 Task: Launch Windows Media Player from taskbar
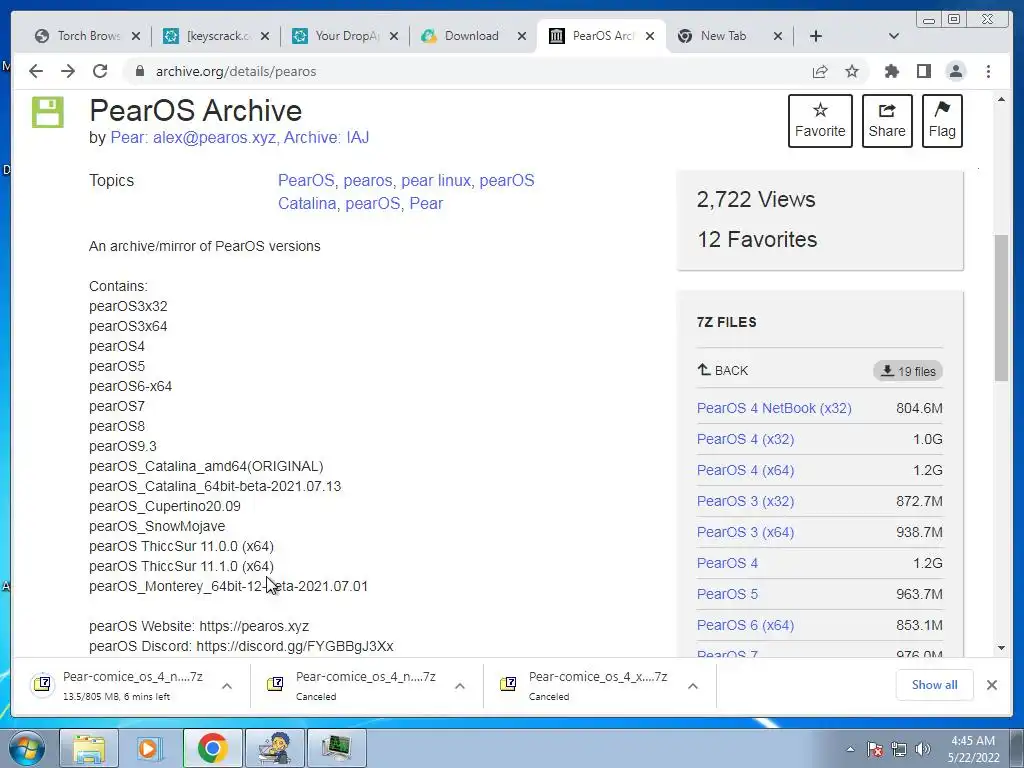(x=150, y=748)
